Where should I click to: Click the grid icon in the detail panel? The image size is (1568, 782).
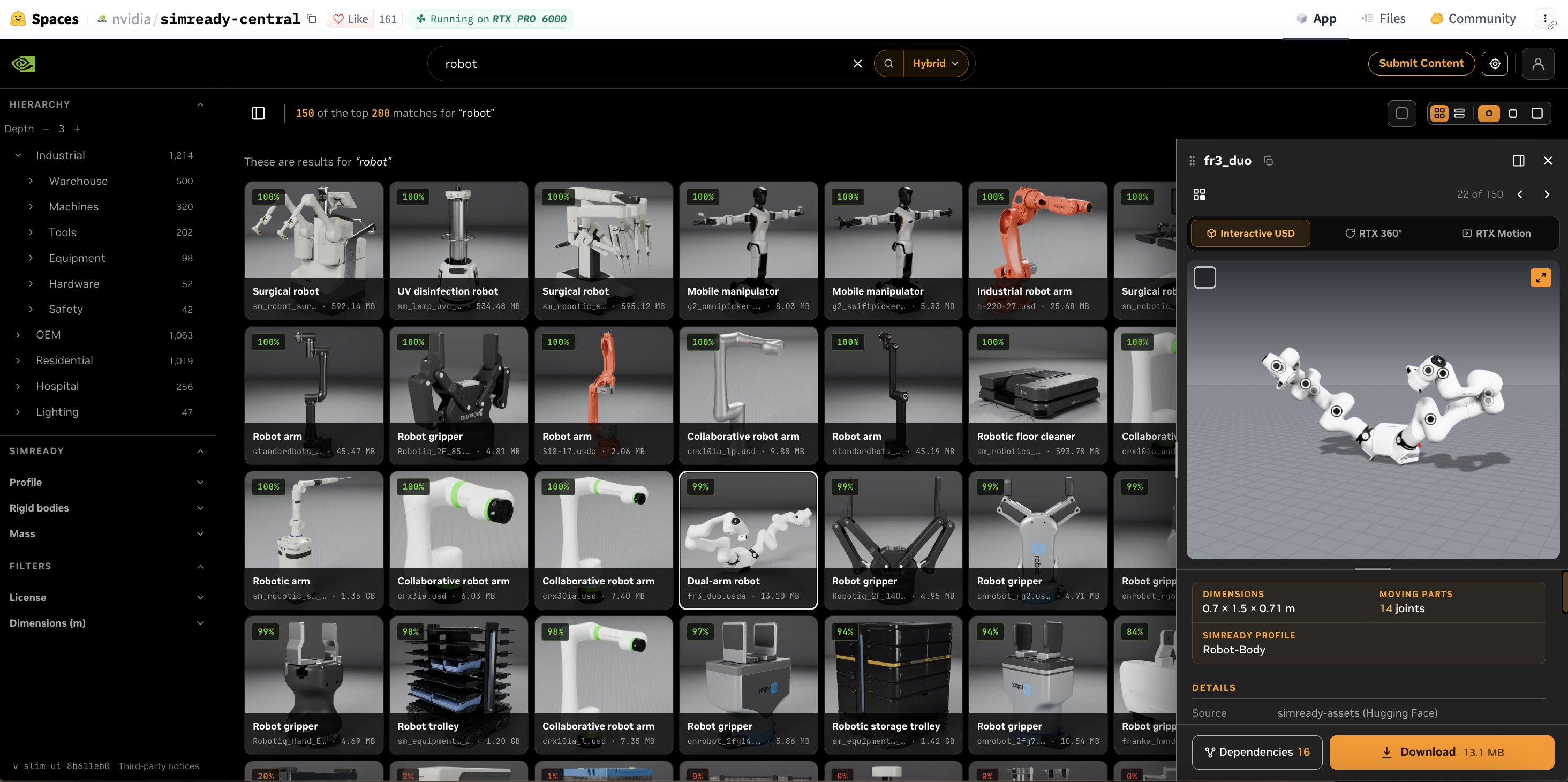pyautogui.click(x=1199, y=194)
